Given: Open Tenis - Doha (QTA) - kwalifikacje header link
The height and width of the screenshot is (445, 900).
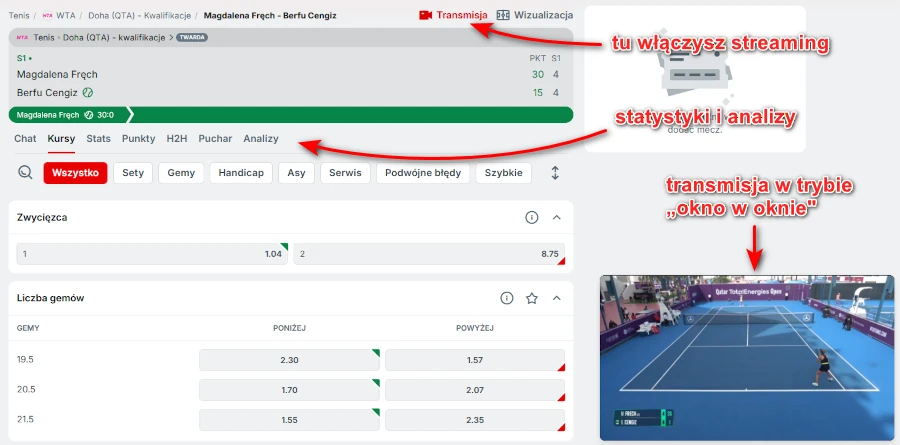Looking at the screenshot, I should [99, 37].
